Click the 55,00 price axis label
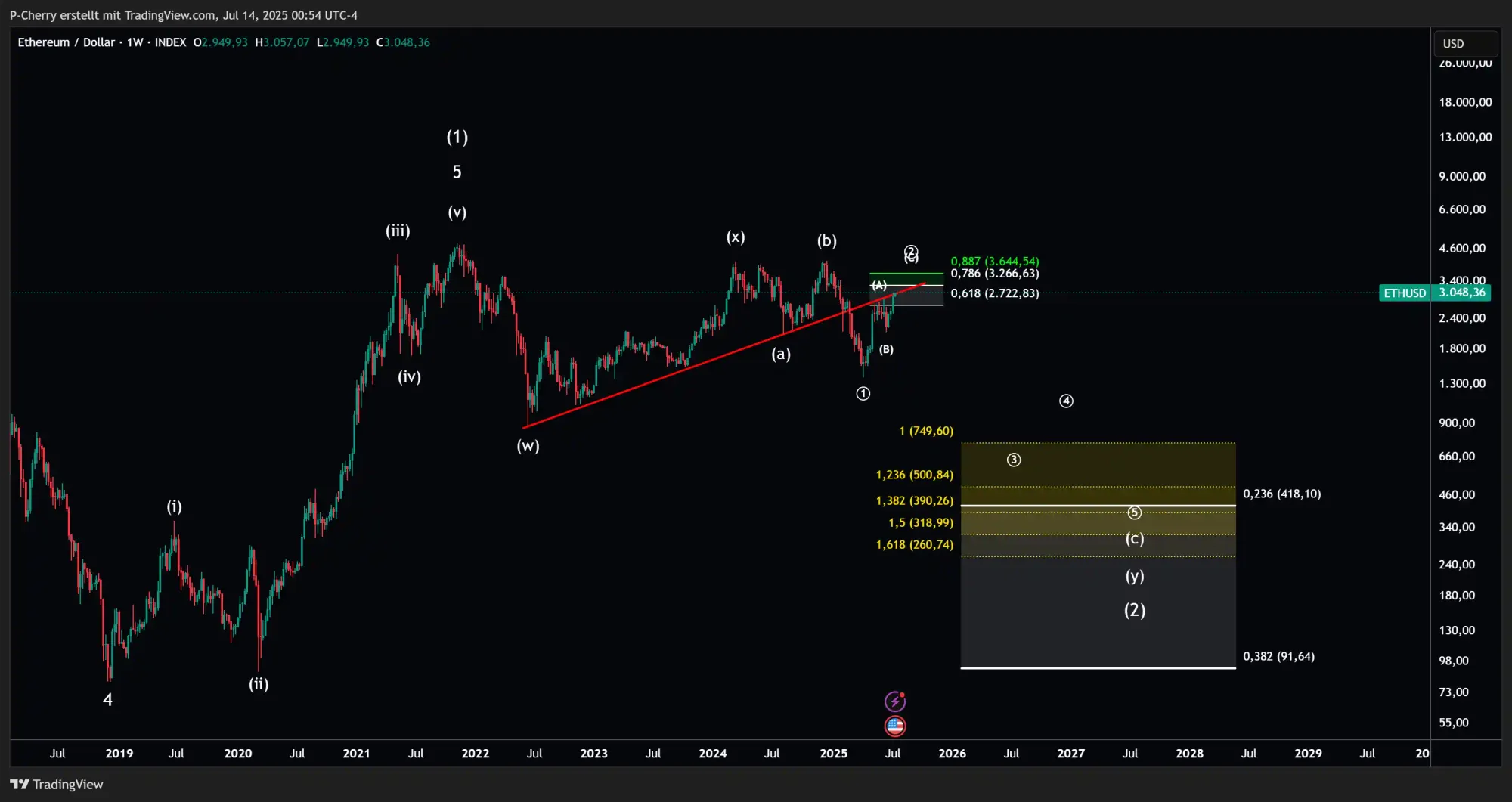Viewport: 1512px width, 802px height. point(1454,723)
